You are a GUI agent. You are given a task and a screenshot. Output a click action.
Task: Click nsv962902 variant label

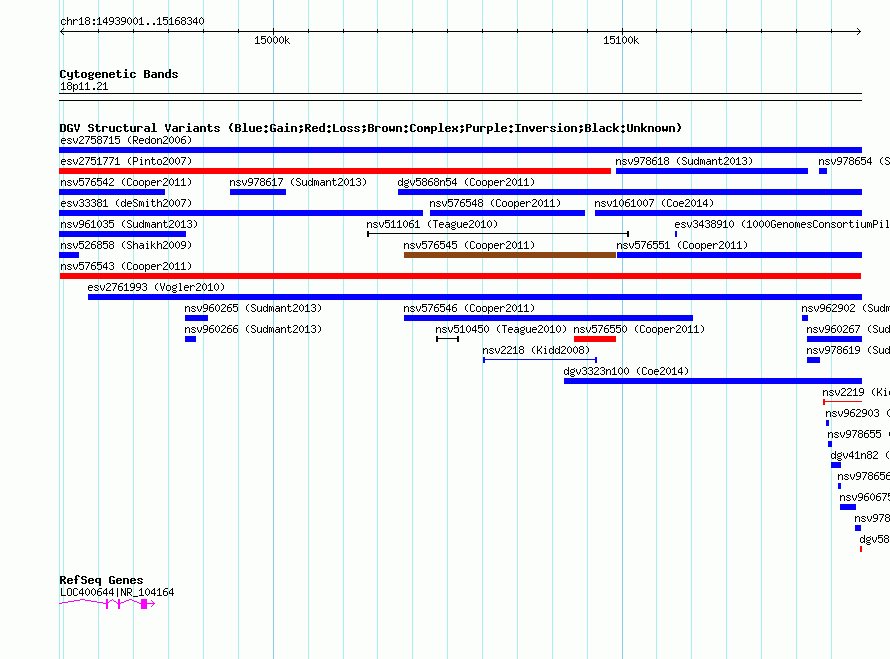845,308
